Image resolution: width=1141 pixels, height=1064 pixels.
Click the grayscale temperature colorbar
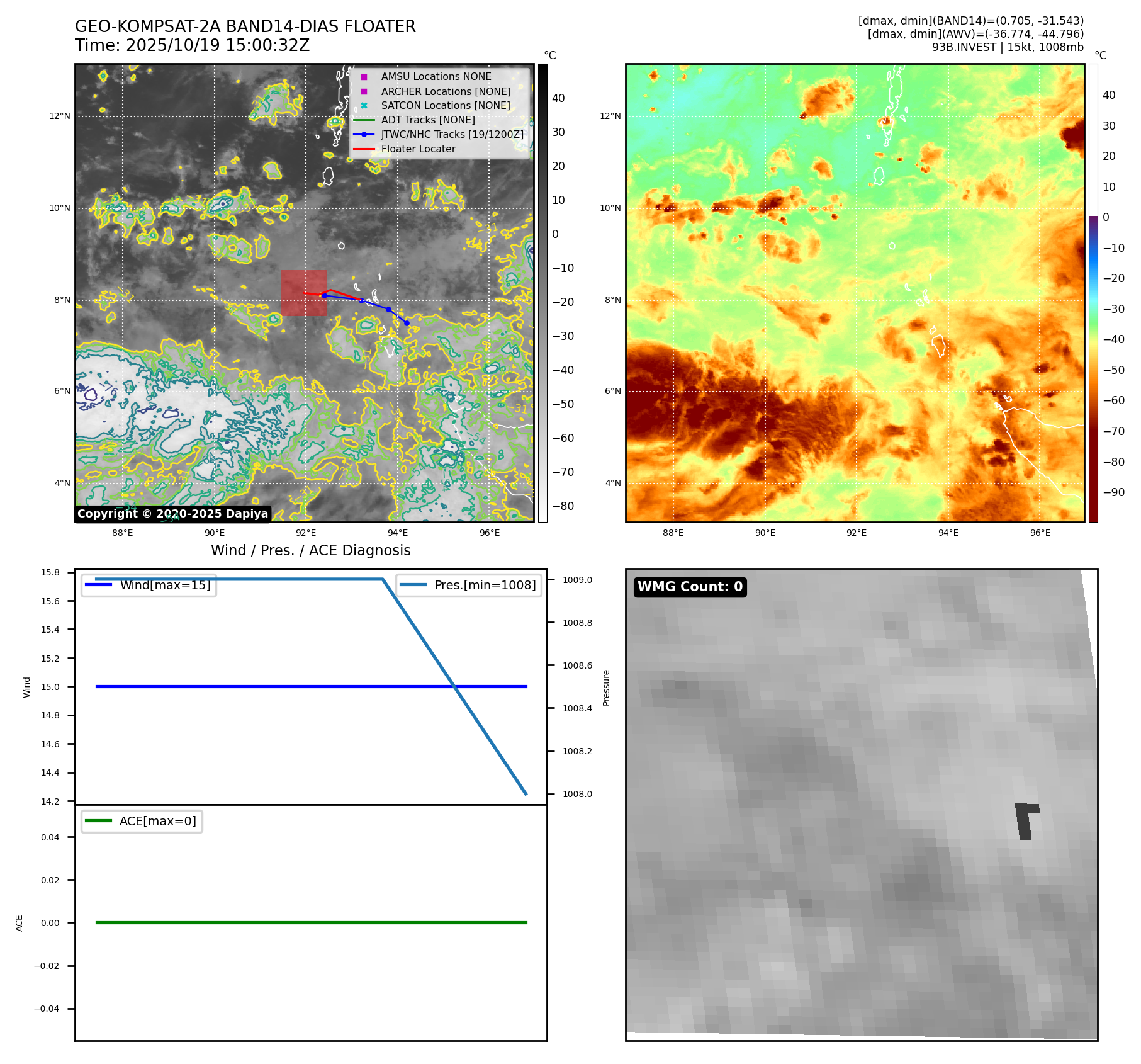(x=542, y=293)
